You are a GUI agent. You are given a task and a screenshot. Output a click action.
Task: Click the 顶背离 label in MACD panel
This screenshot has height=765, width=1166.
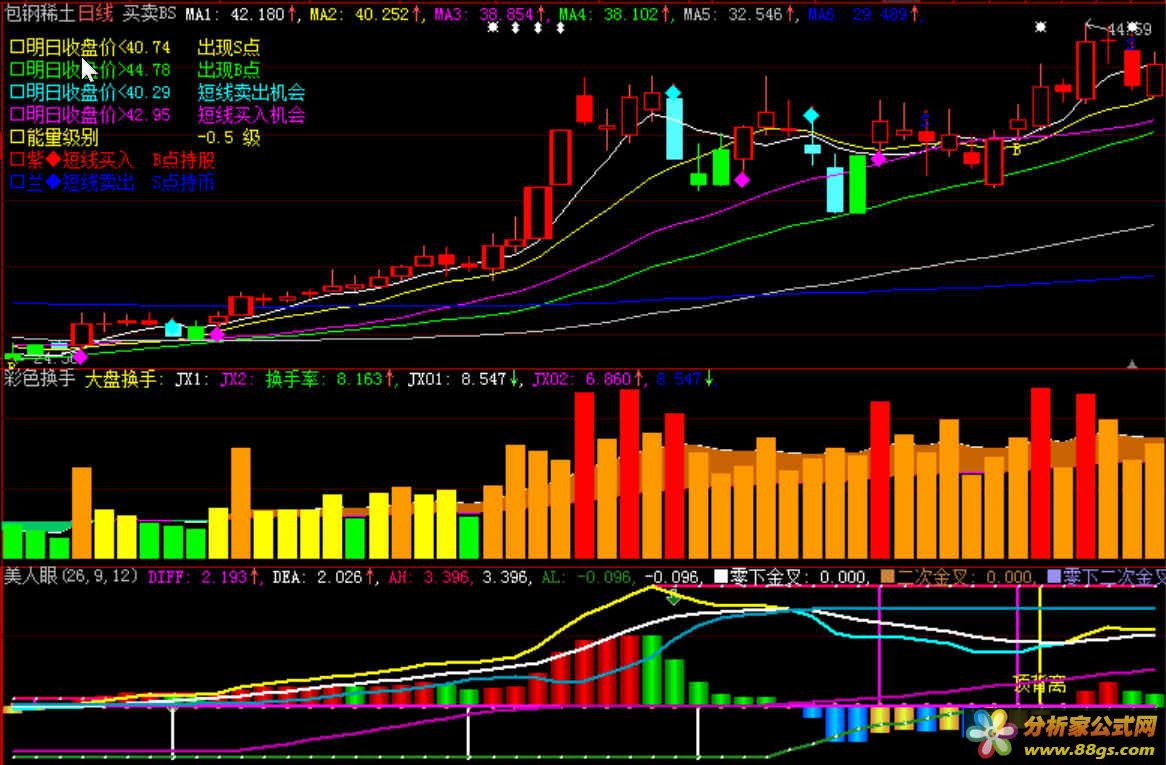1039,685
